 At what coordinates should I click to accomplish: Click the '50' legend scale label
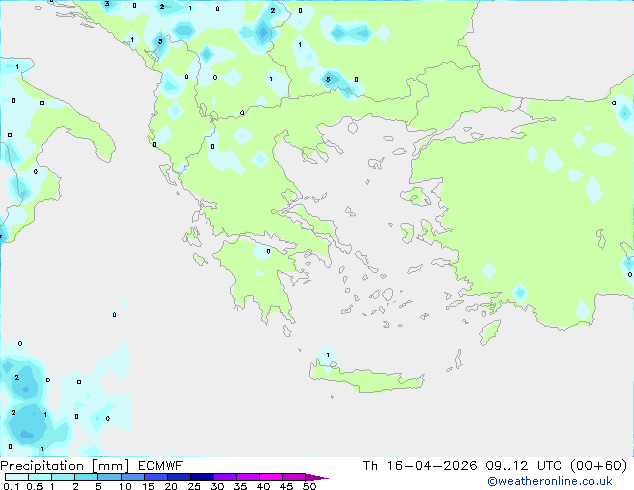pyautogui.click(x=309, y=486)
